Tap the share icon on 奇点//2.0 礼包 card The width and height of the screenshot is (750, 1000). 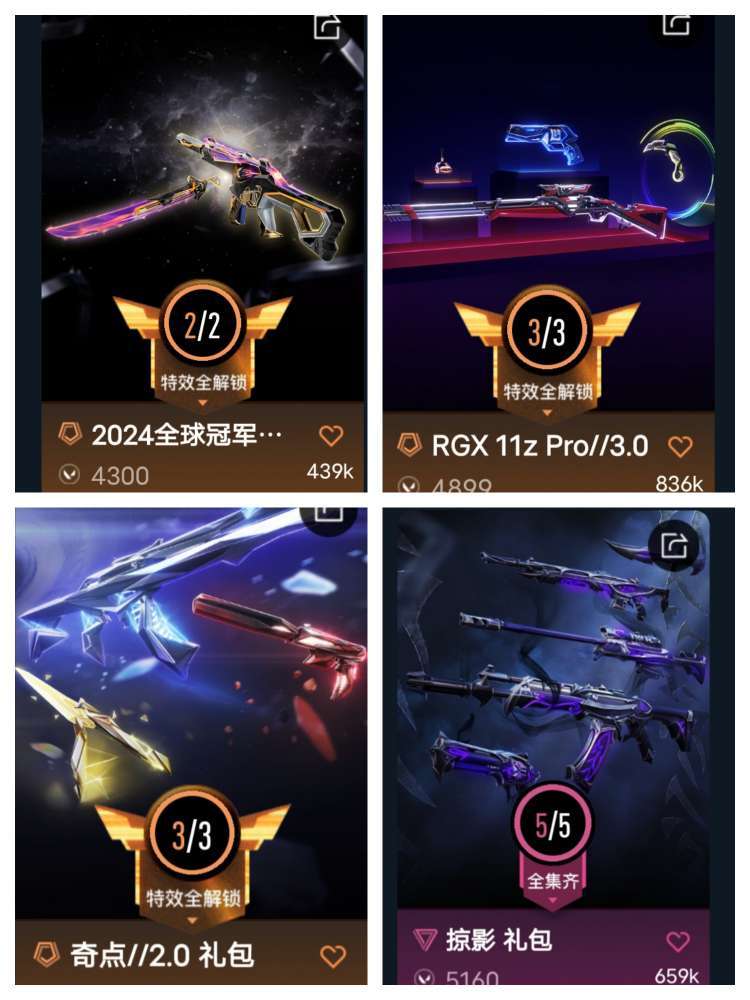point(328,513)
